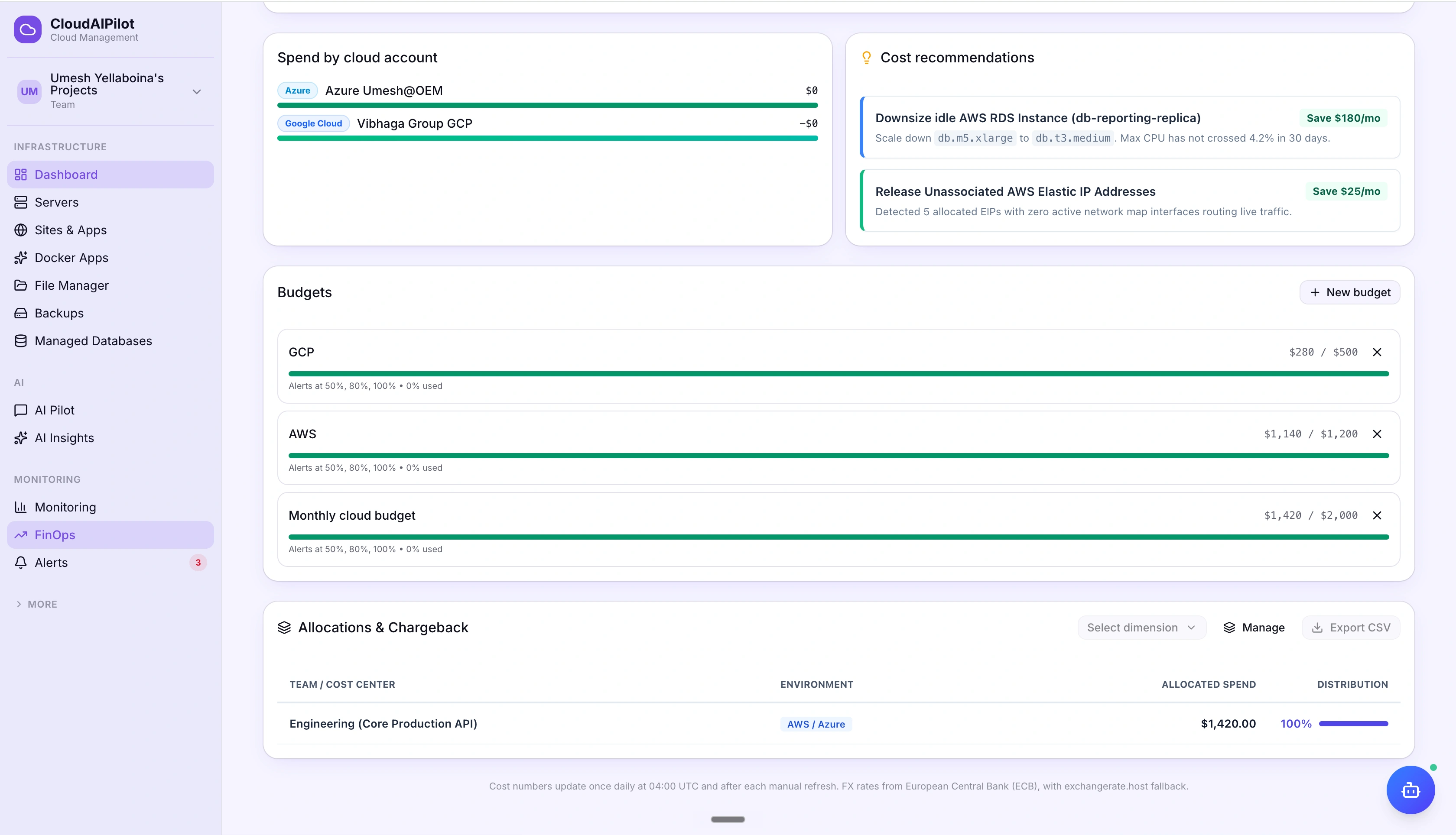Click the Managed Databases cylinder icon
This screenshot has width=1456, height=835.
pos(21,341)
